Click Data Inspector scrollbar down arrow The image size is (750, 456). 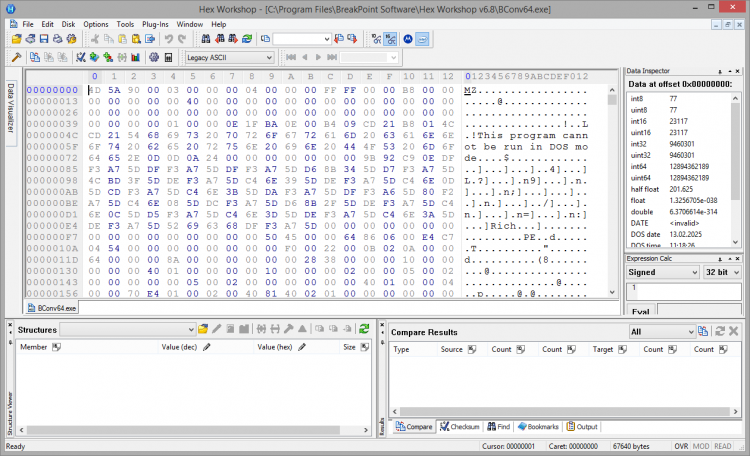click(x=736, y=242)
